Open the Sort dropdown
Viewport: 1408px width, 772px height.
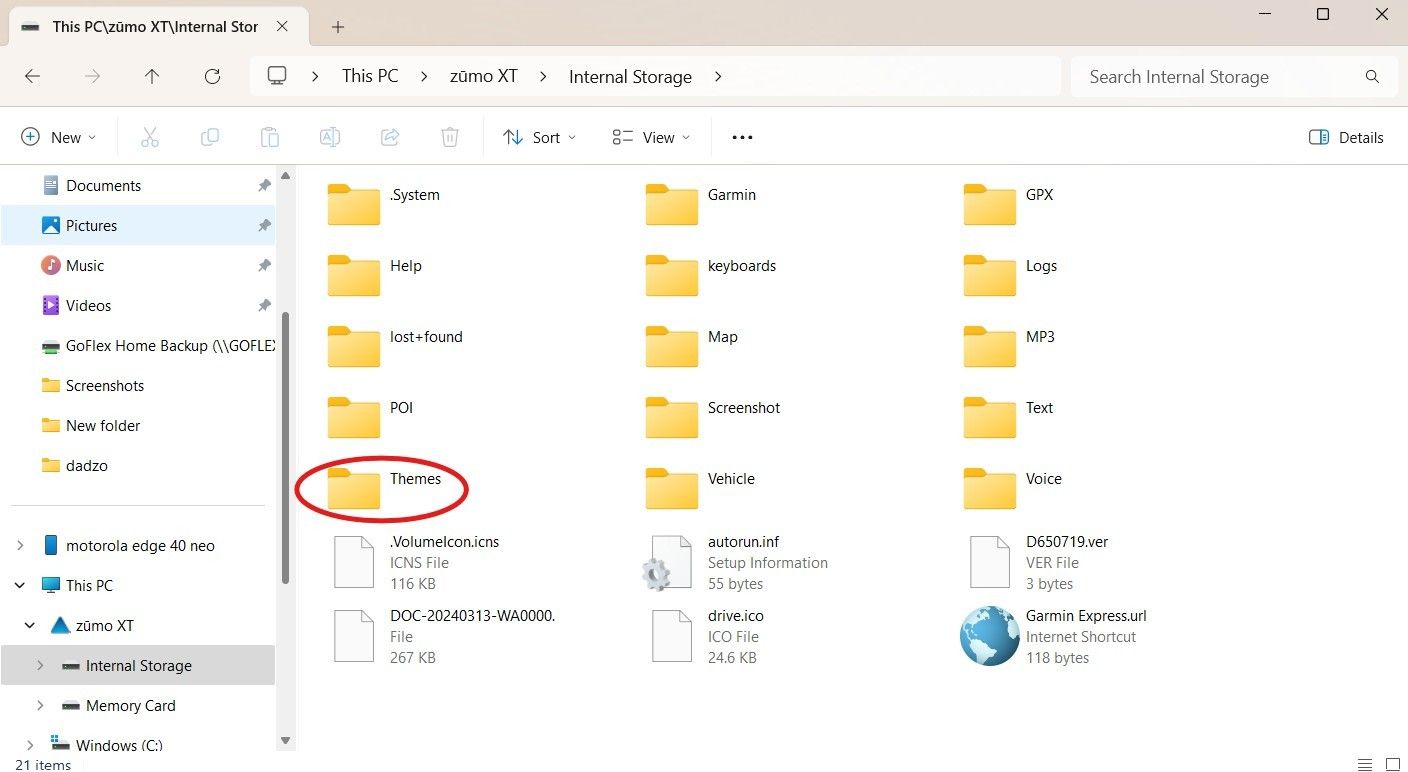click(x=539, y=137)
